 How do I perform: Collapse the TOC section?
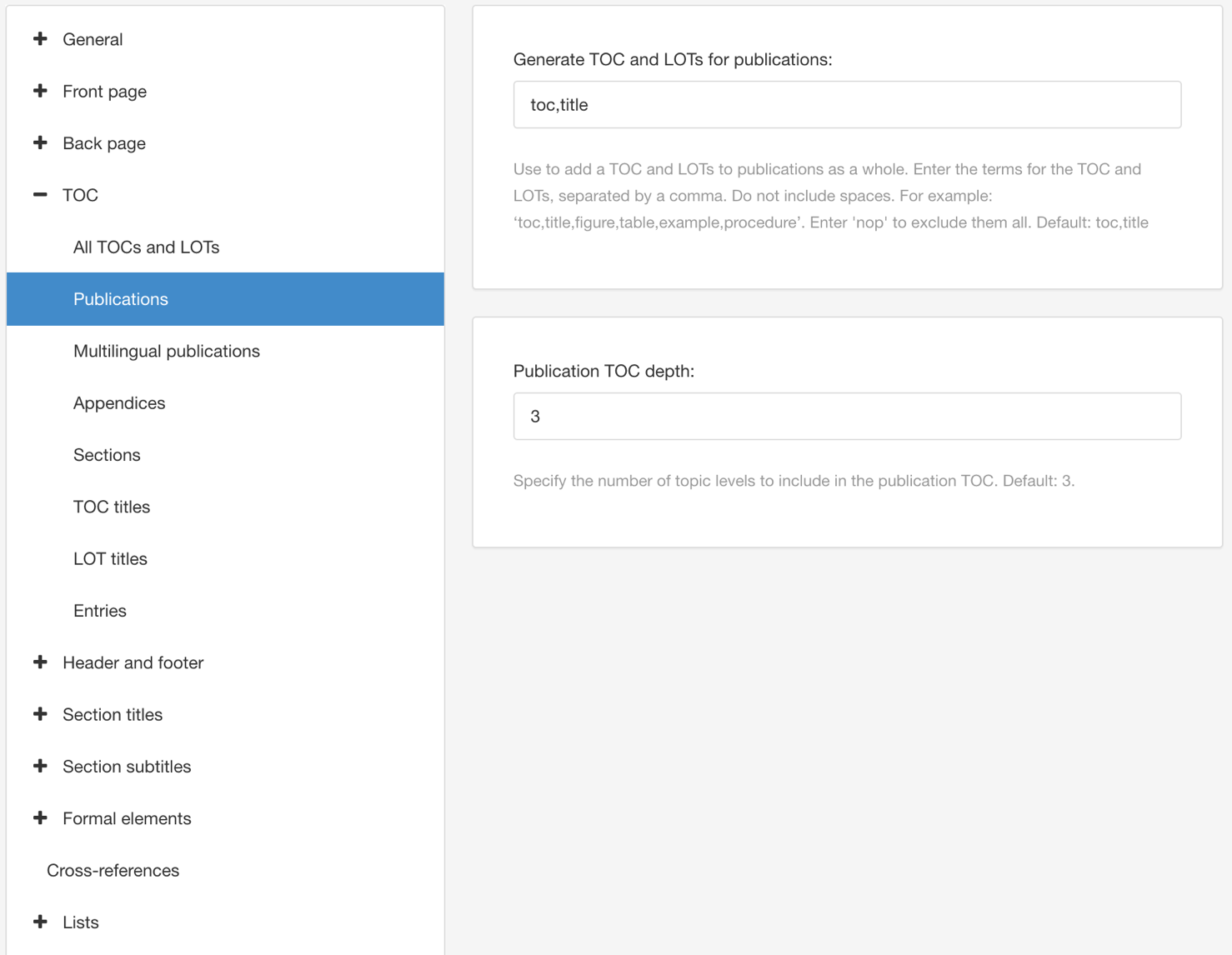[40, 195]
